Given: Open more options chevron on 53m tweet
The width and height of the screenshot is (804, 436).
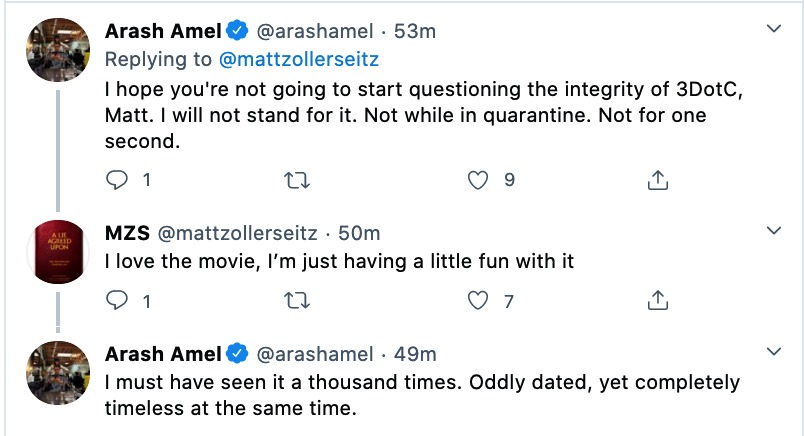Looking at the screenshot, I should (x=774, y=29).
